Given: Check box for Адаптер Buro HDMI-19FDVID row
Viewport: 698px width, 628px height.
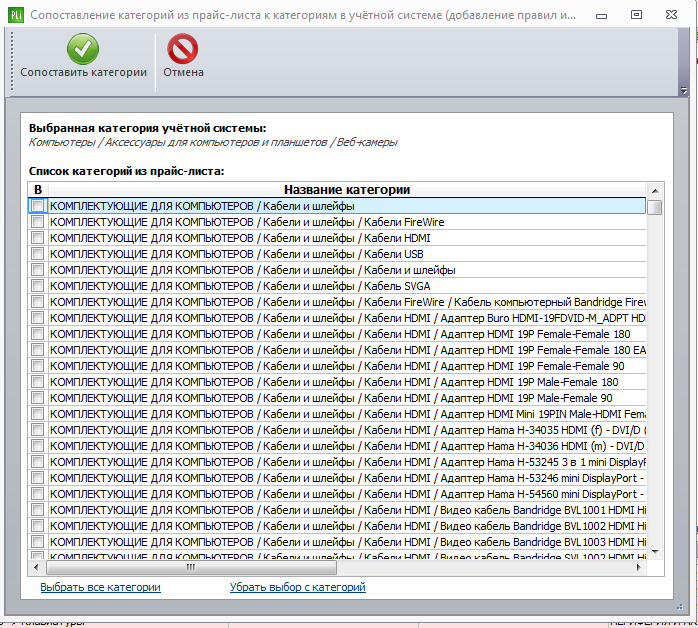Looking at the screenshot, I should pos(38,318).
